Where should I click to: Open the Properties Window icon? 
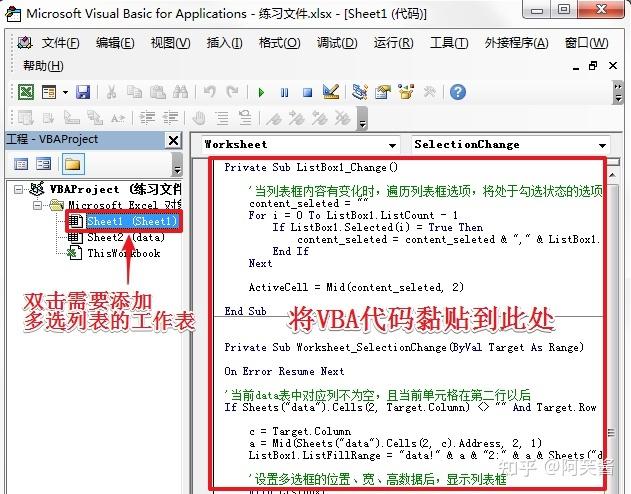tap(383, 92)
